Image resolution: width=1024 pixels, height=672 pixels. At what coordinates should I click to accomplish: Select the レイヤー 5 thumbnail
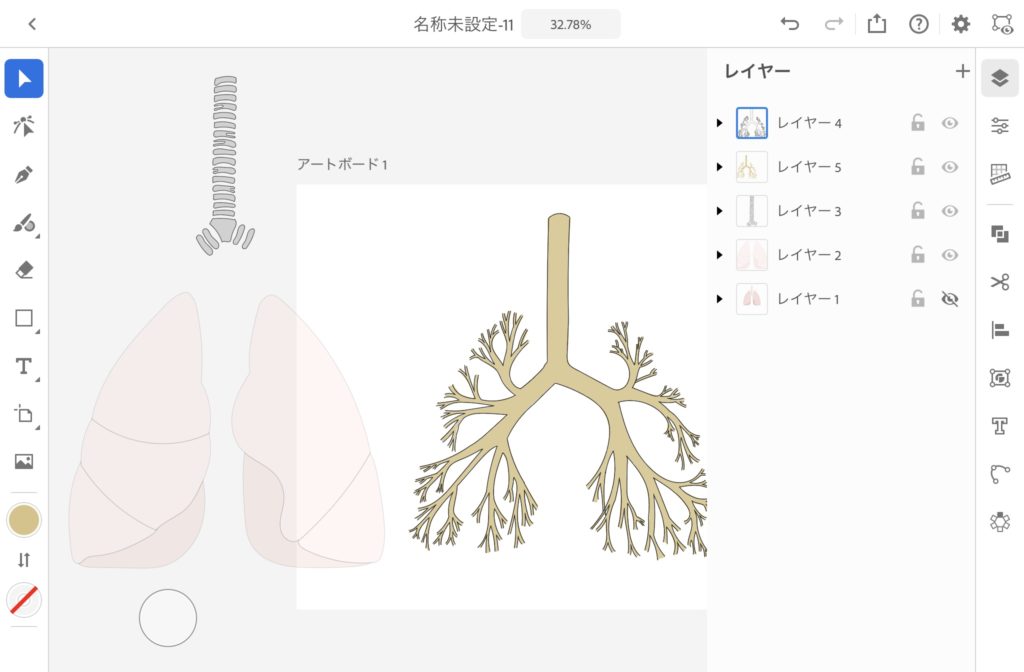coord(752,167)
